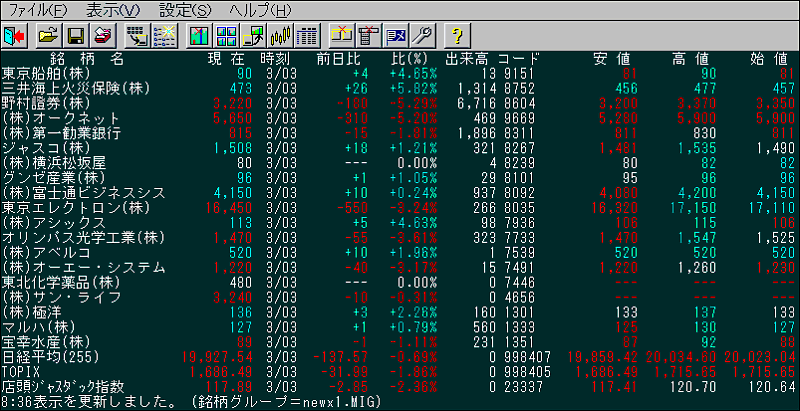Click the table column icon with red X
Screen dimensions: 800x411
point(369,36)
